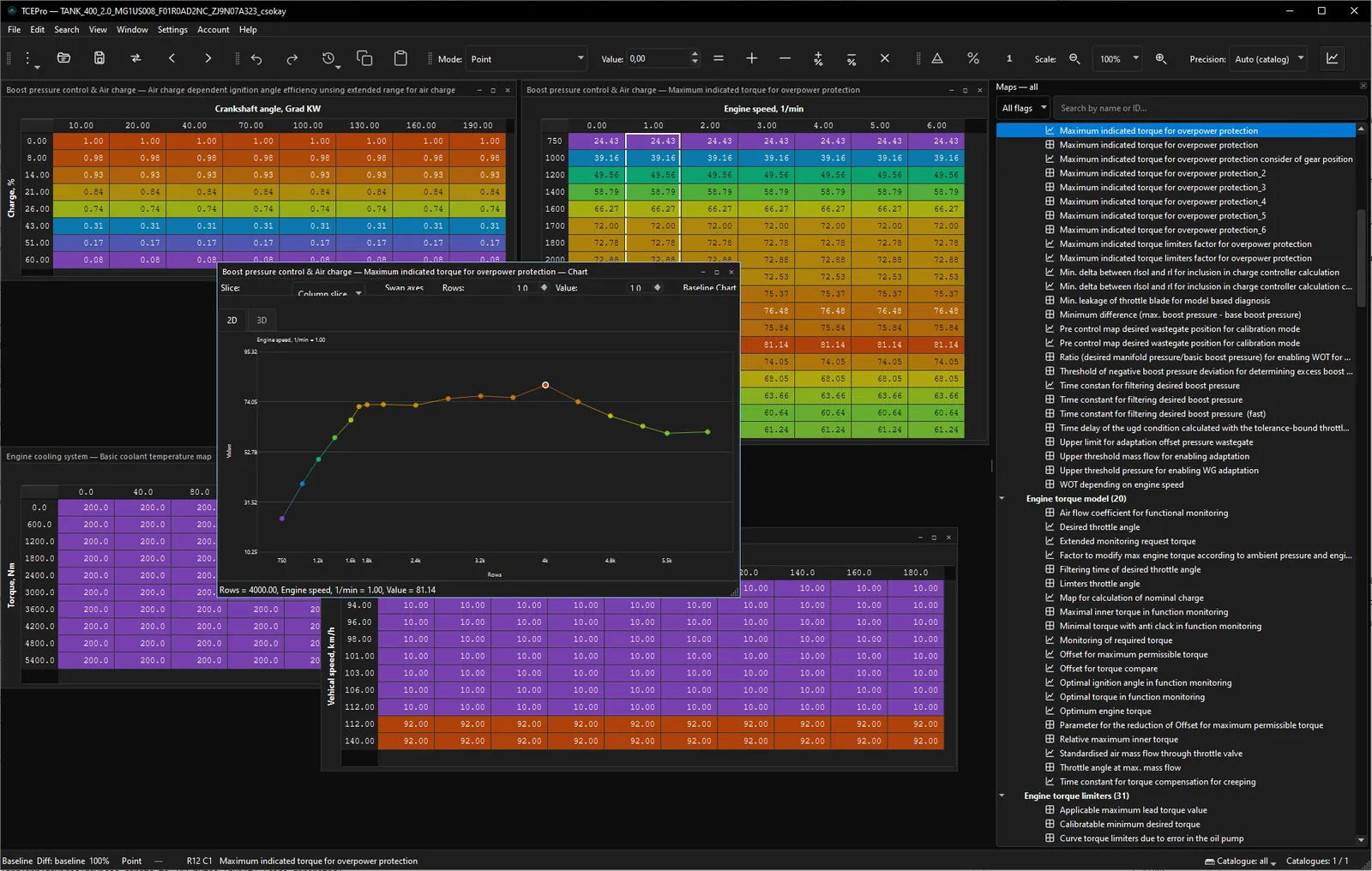Open the chart view from the toolbar

(1333, 58)
